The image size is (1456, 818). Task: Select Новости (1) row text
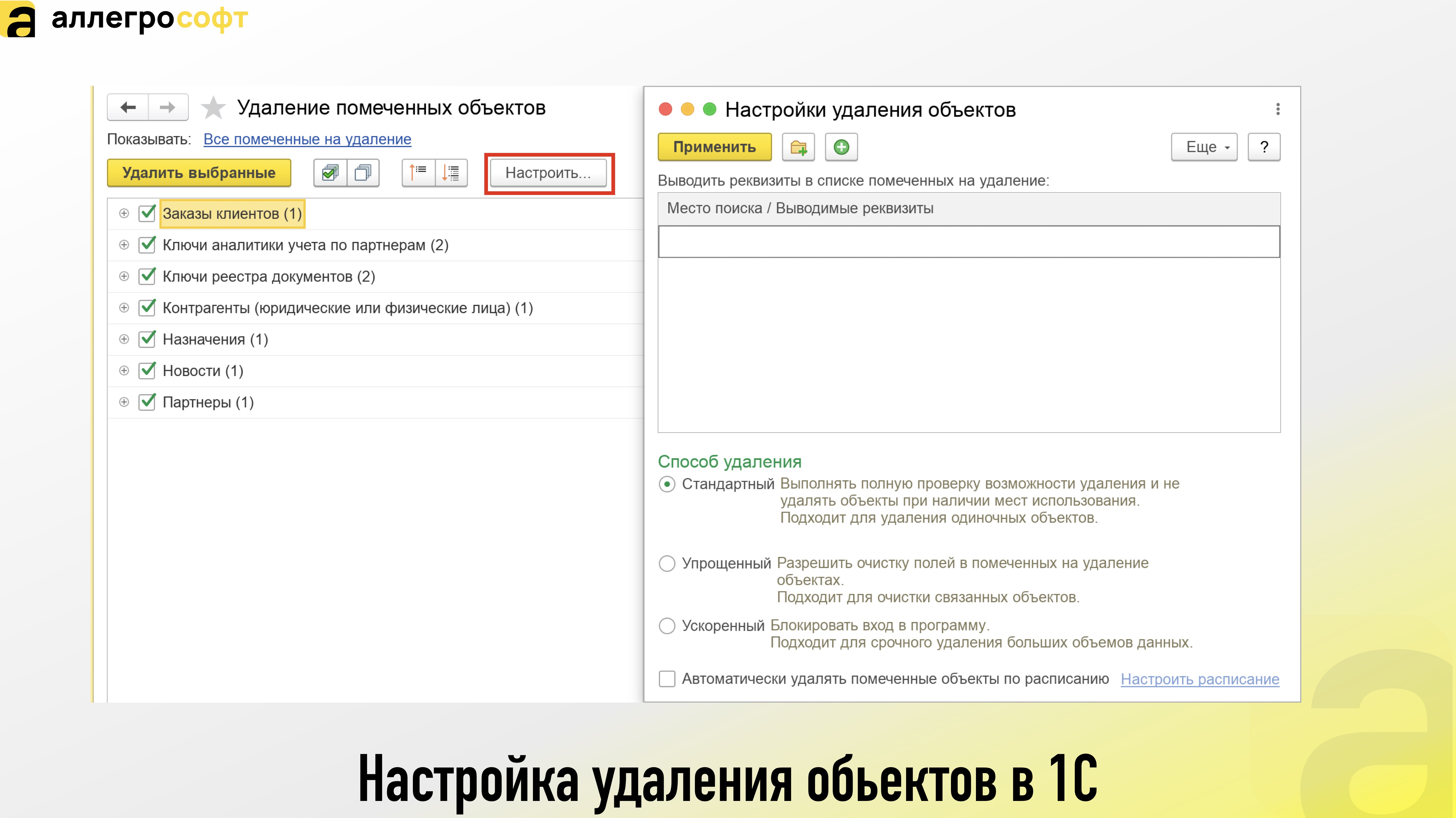[x=203, y=371]
